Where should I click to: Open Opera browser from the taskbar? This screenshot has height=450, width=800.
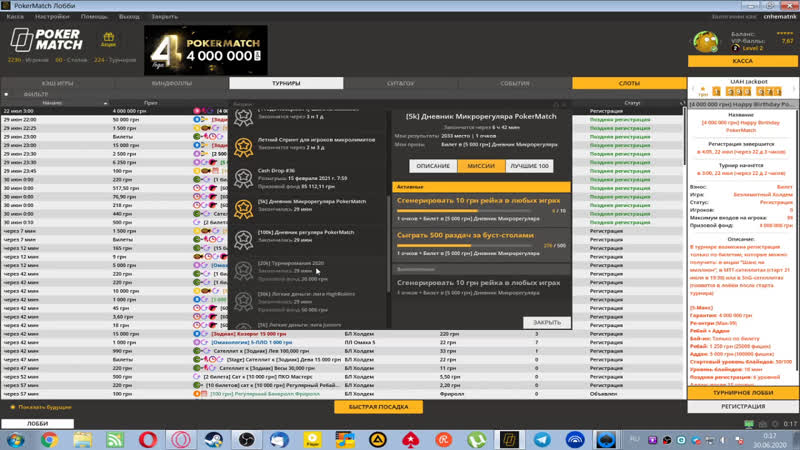pos(147,439)
